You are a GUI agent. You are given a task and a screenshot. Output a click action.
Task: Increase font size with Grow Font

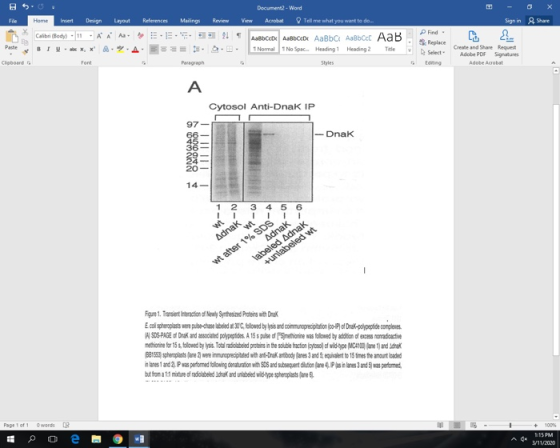[x=99, y=36]
